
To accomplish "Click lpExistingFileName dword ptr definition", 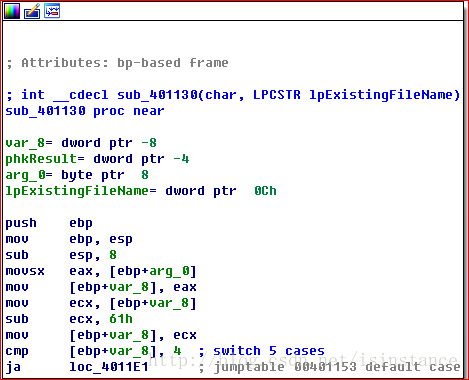I will point(141,191).
